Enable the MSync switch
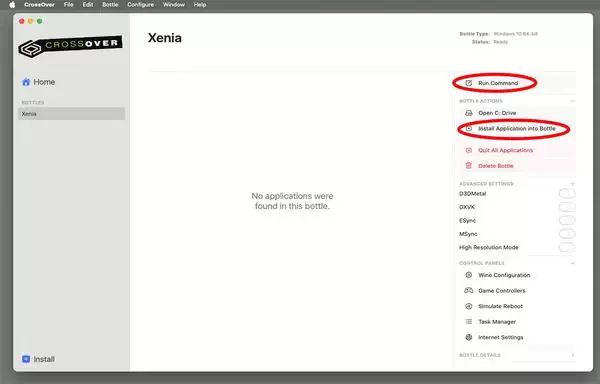The image size is (600, 384). [567, 234]
